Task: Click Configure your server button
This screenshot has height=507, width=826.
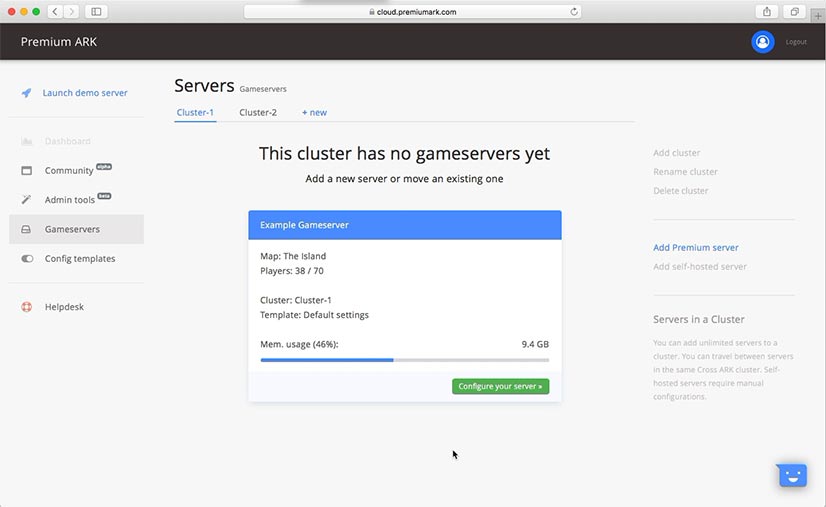Action: tap(500, 386)
